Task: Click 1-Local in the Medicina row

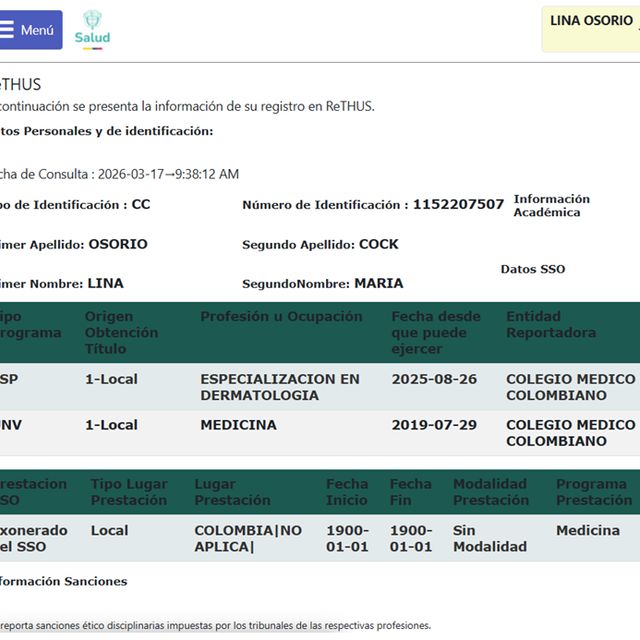Action: pos(111,425)
